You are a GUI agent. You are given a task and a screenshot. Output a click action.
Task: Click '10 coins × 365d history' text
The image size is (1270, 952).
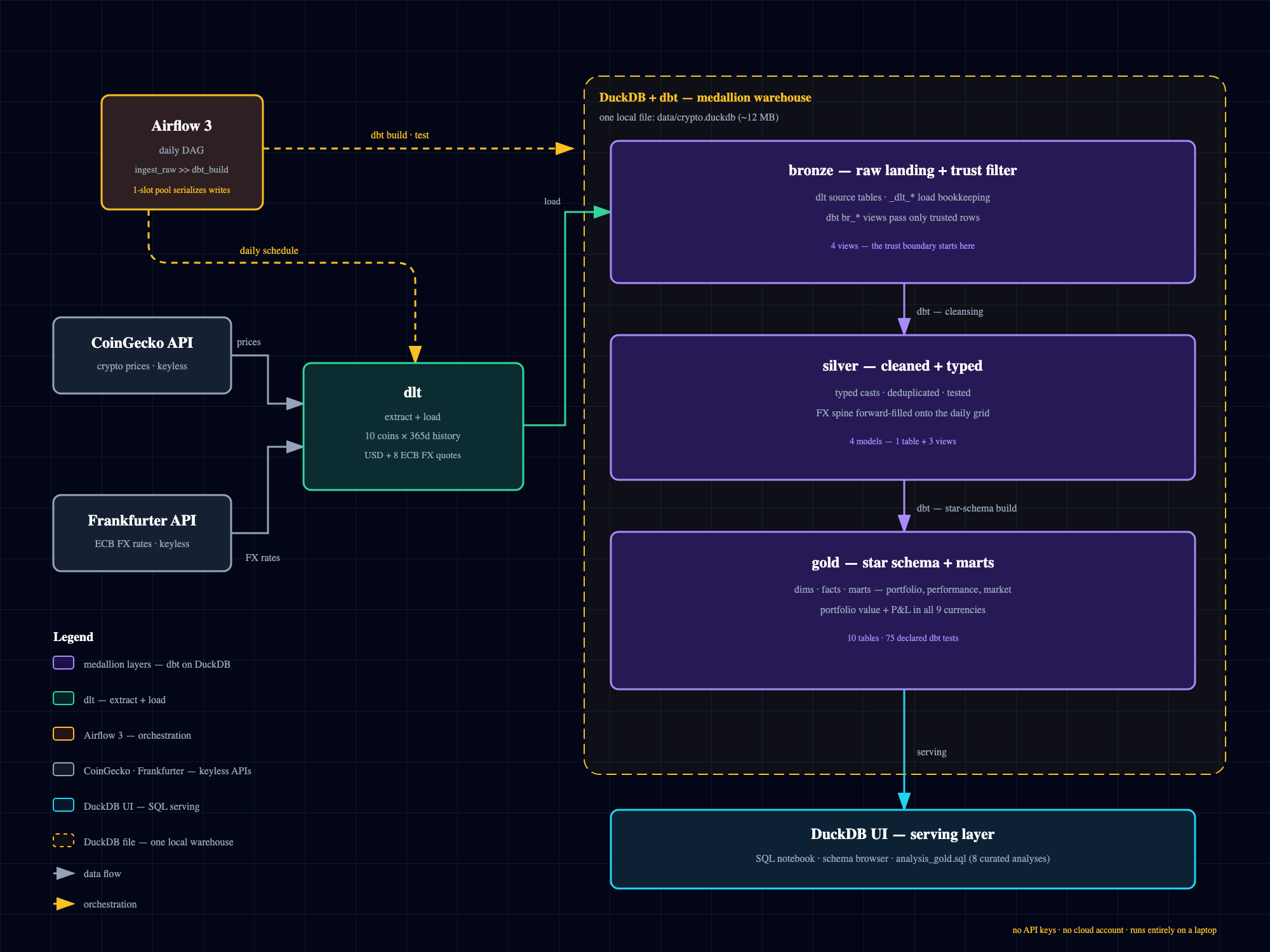413,436
